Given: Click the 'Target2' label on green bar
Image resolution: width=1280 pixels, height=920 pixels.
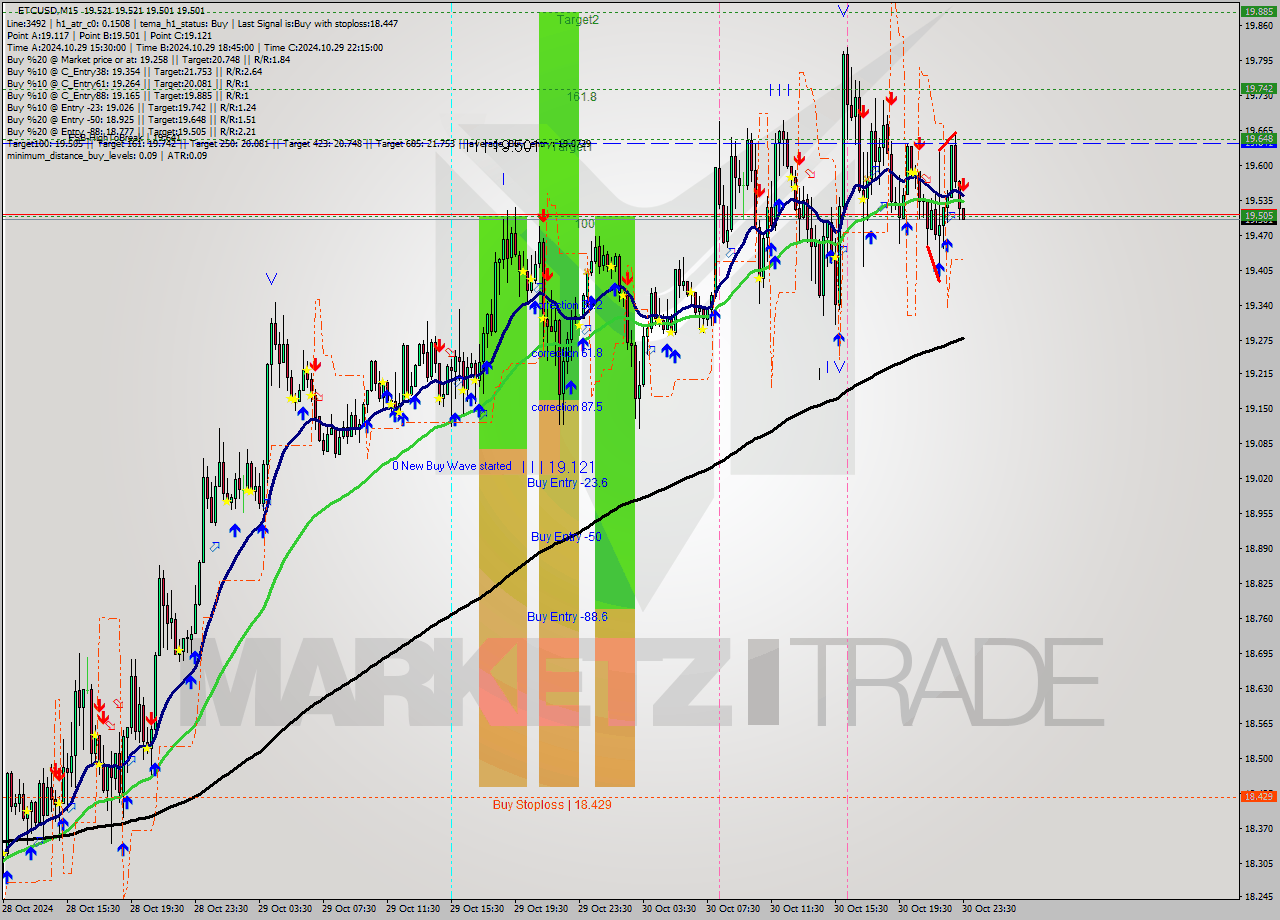Looking at the screenshot, I should coord(578,19).
